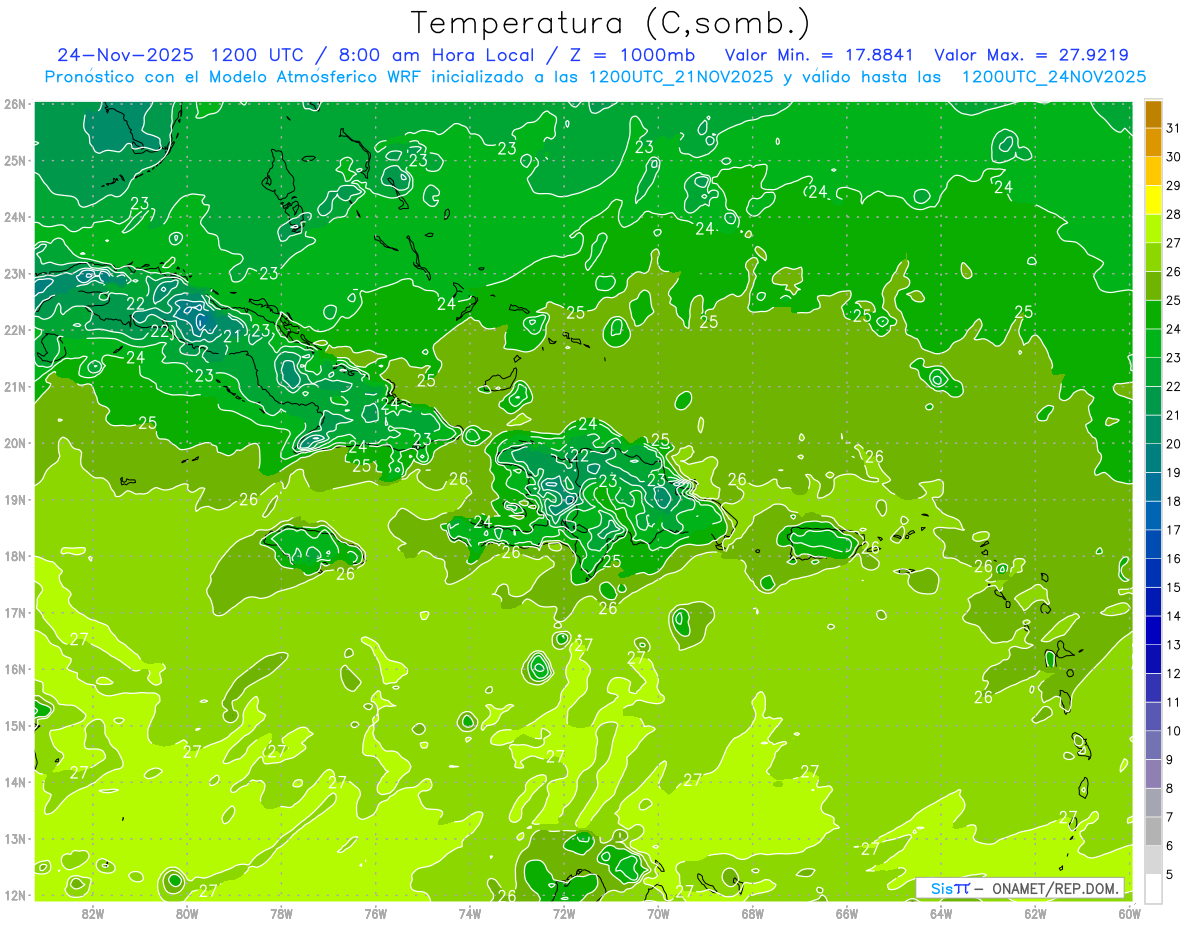Click the "70W" longitude axis label
The image size is (1200, 927).
[x=658, y=912]
